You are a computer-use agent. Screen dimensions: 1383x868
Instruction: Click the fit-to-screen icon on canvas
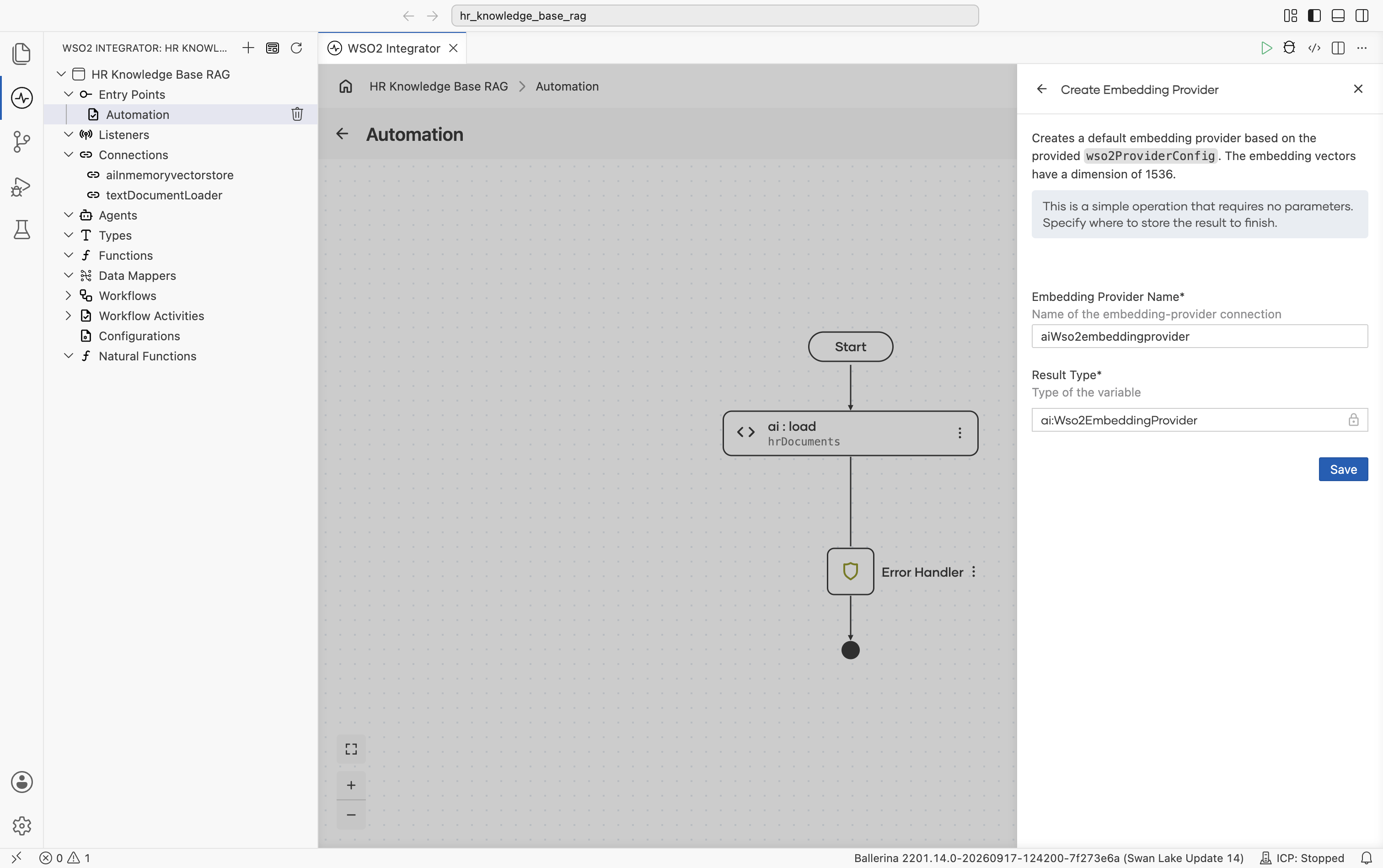click(351, 749)
